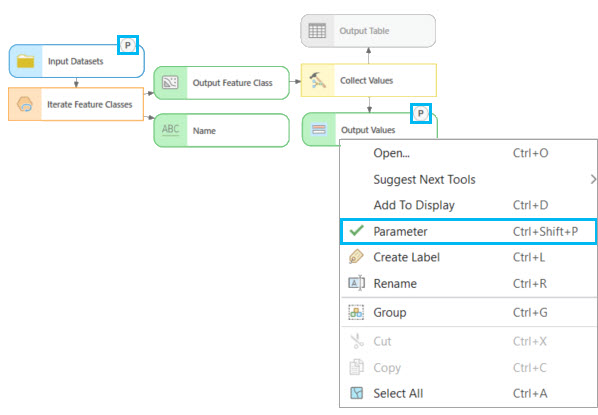Click the multivalue icon in Output Values

(319, 130)
